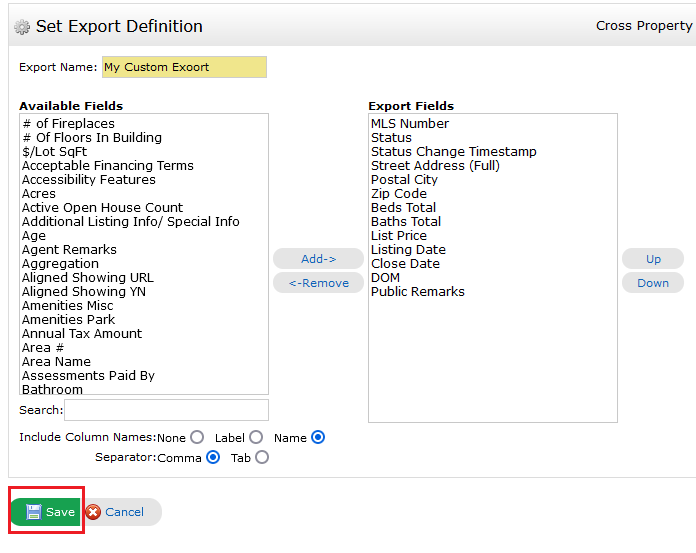Select 'Close Date' export field

click(493, 264)
